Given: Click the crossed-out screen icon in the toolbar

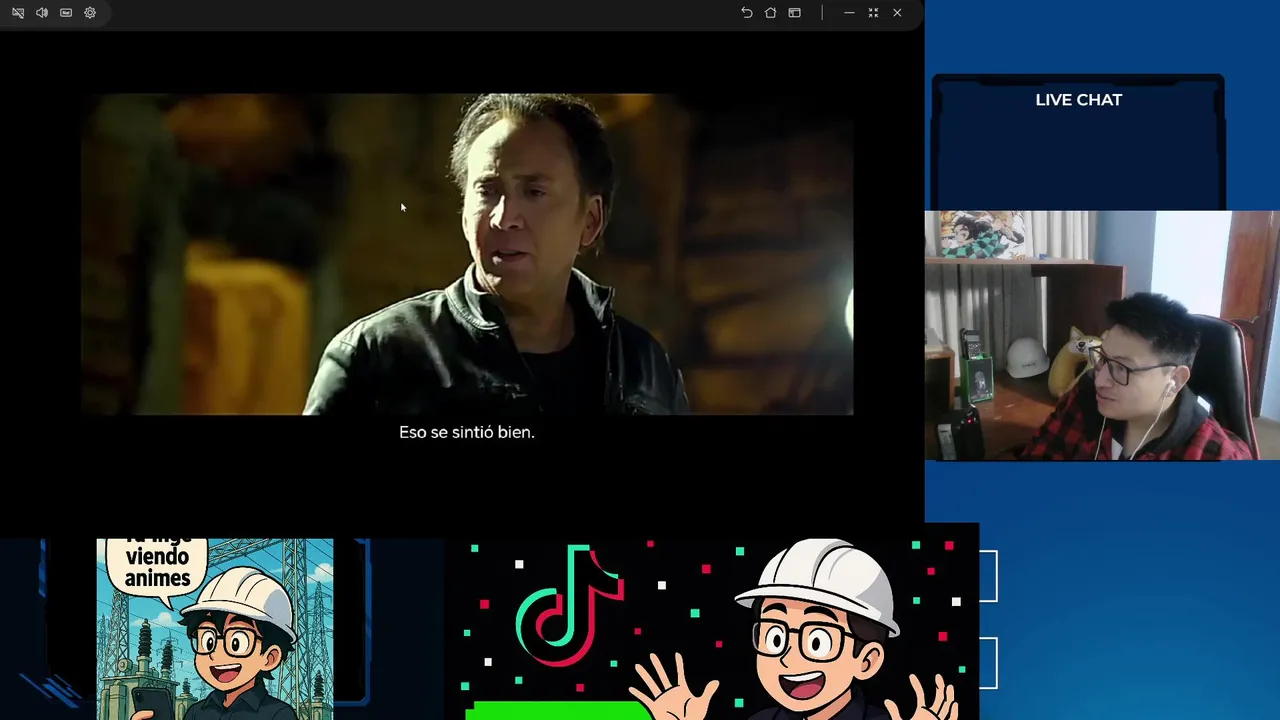Looking at the screenshot, I should tap(18, 13).
